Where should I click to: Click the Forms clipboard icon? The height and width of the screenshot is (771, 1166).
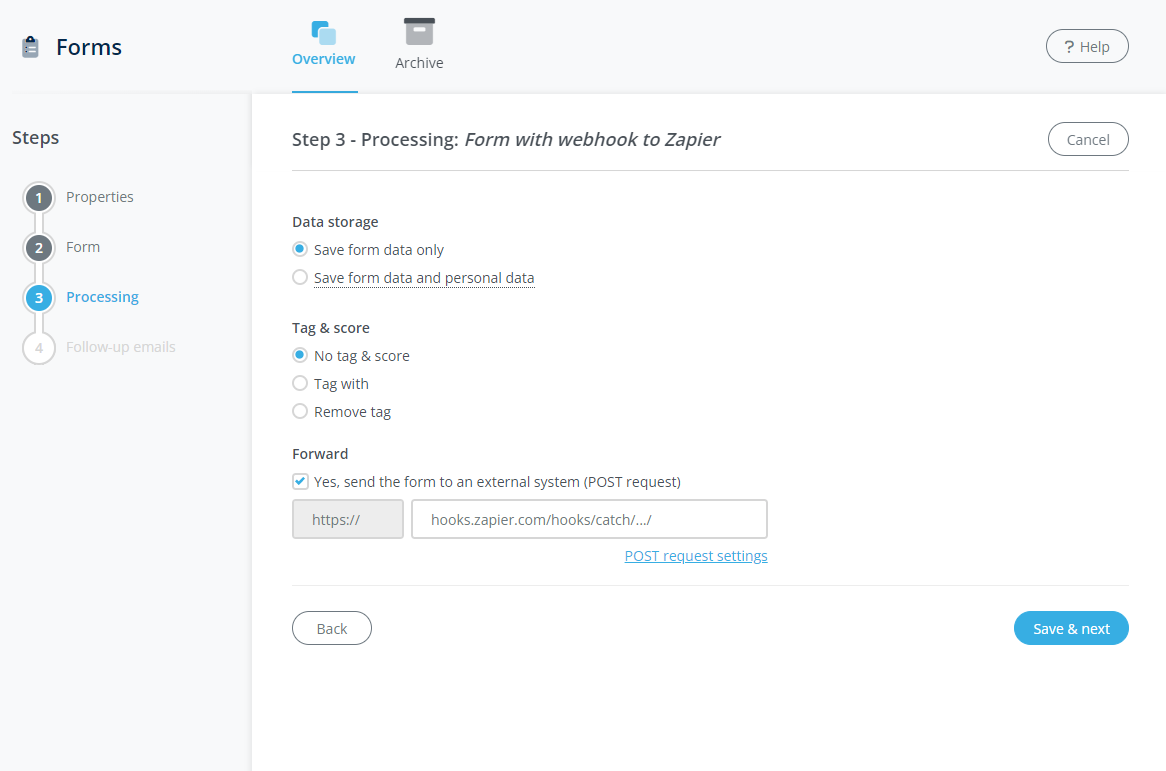29,46
